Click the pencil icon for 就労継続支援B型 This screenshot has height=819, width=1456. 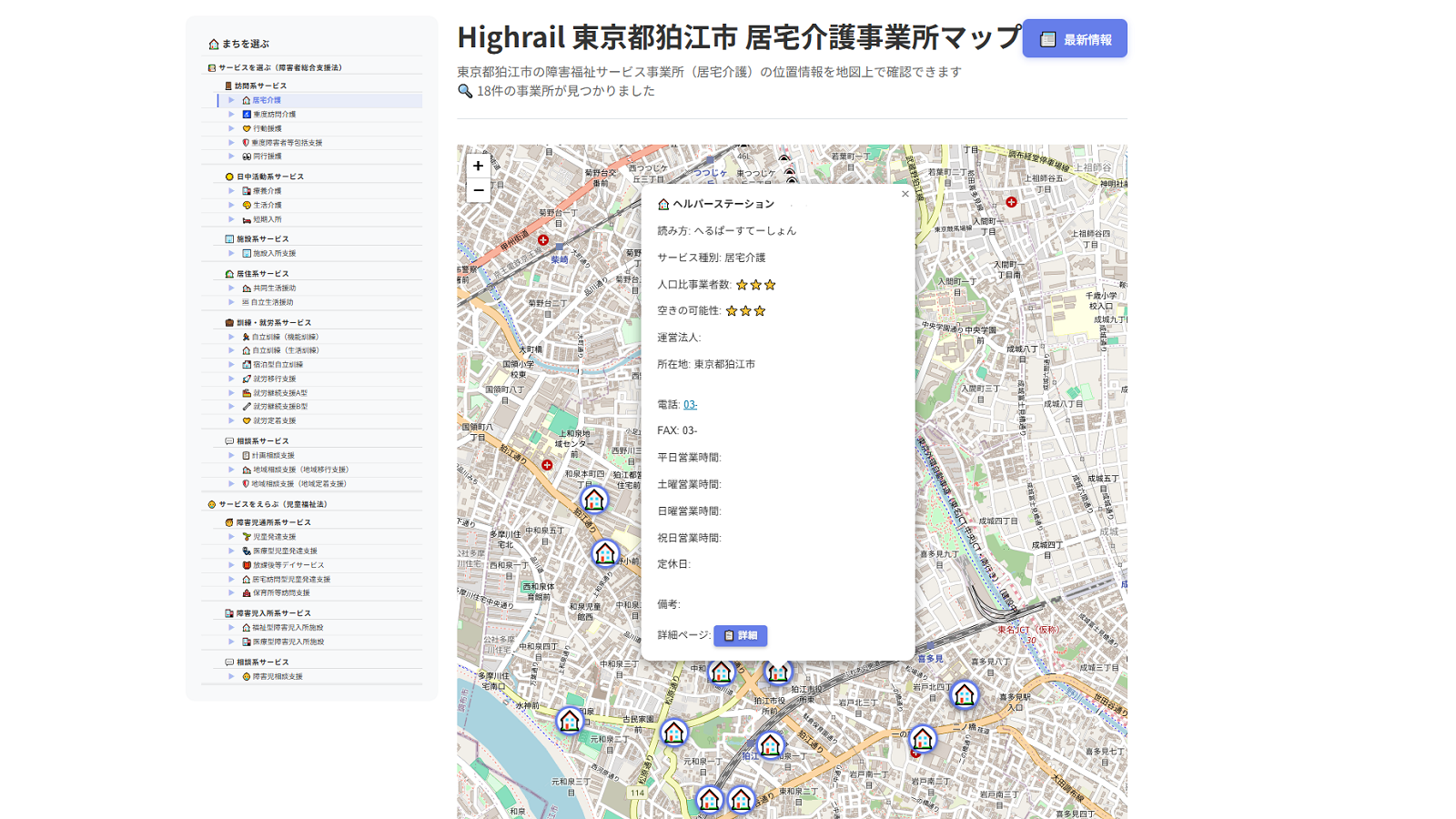246,407
